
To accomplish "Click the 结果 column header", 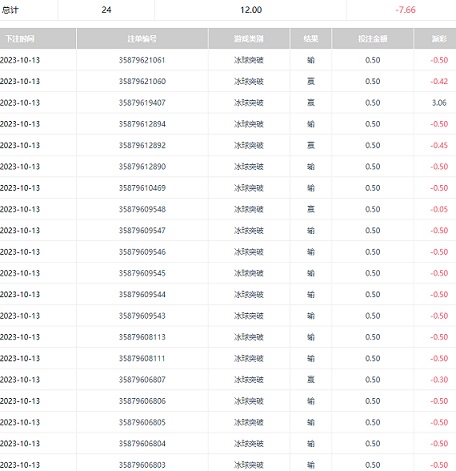I will coord(311,39).
